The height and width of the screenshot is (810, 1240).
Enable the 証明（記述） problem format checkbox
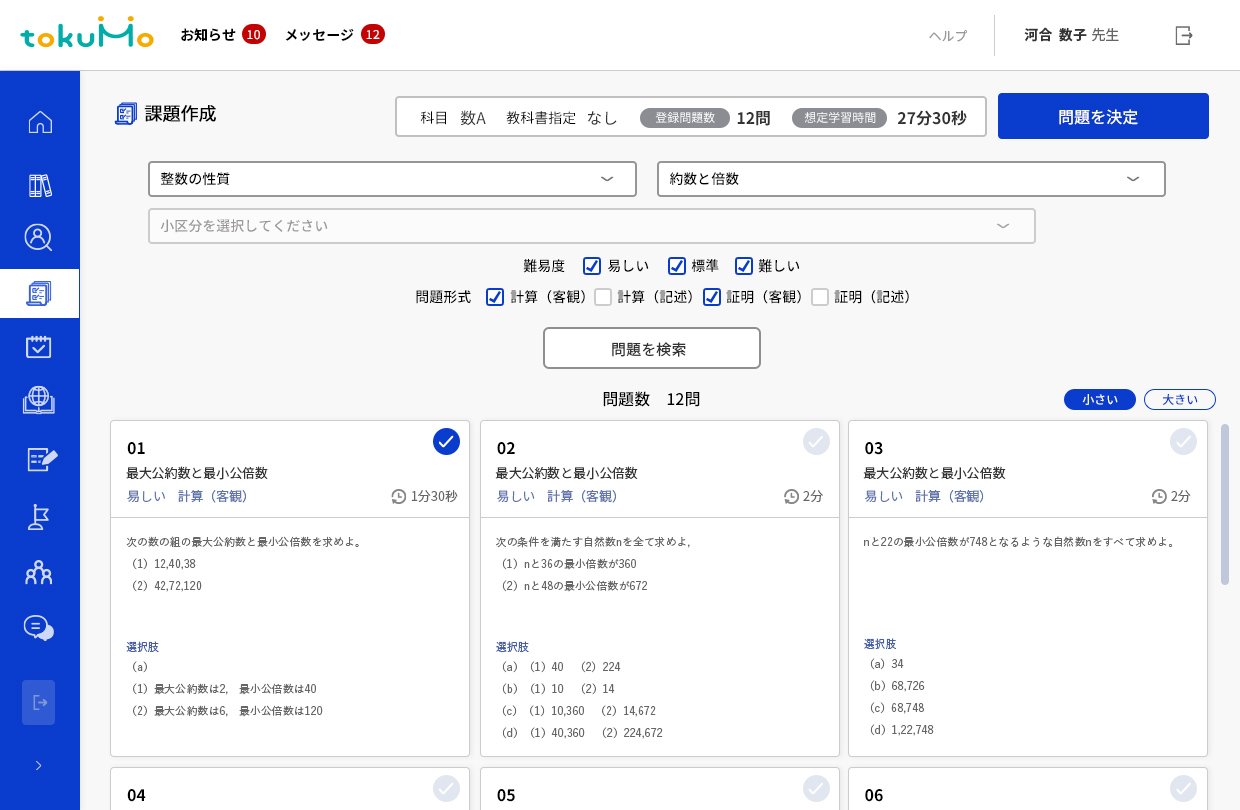tap(820, 297)
